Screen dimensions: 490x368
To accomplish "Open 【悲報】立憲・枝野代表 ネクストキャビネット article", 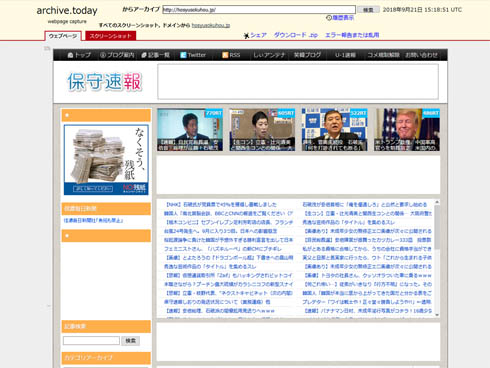I will [229, 293].
